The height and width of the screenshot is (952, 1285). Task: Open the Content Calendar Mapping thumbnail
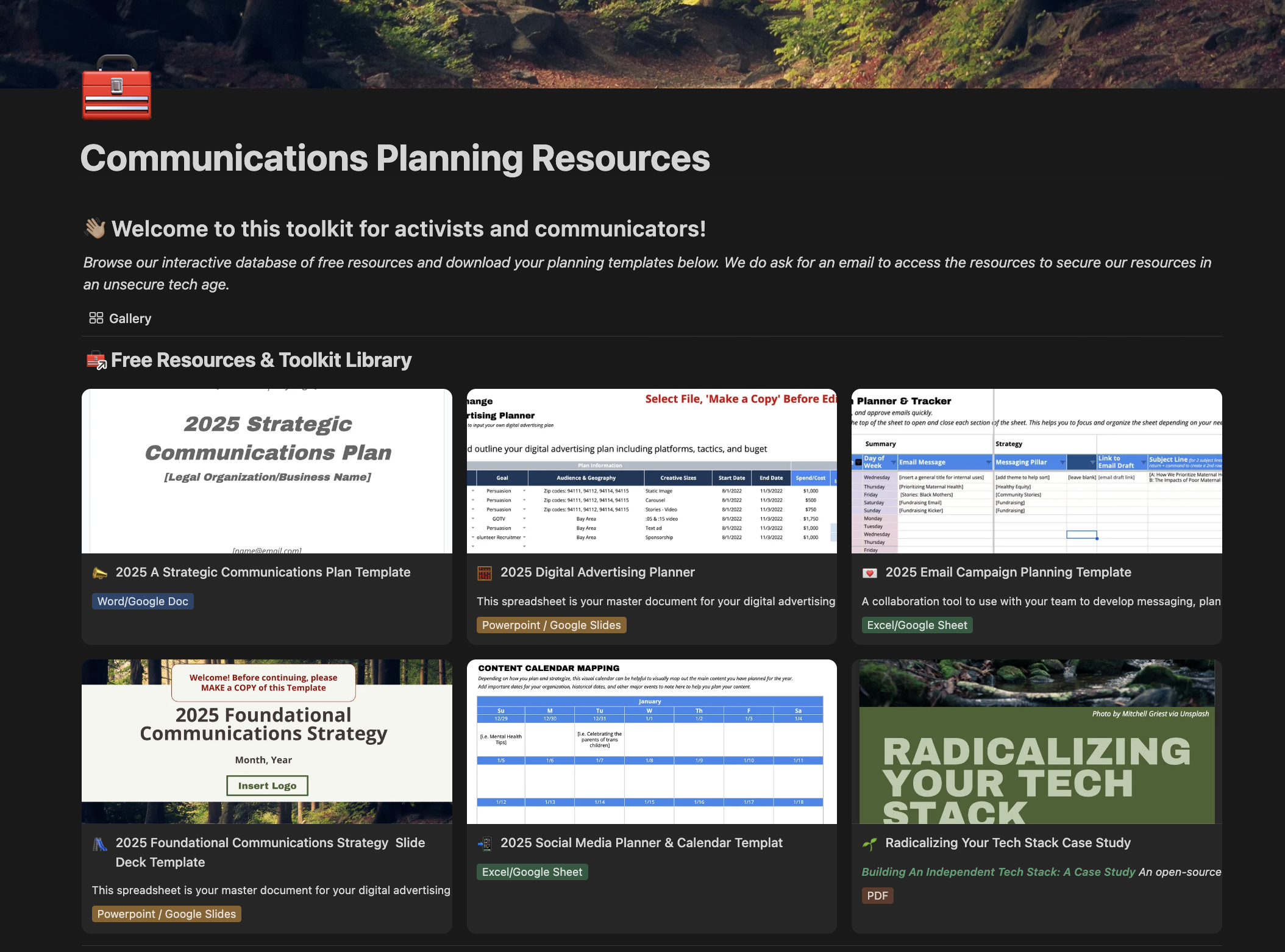[652, 742]
